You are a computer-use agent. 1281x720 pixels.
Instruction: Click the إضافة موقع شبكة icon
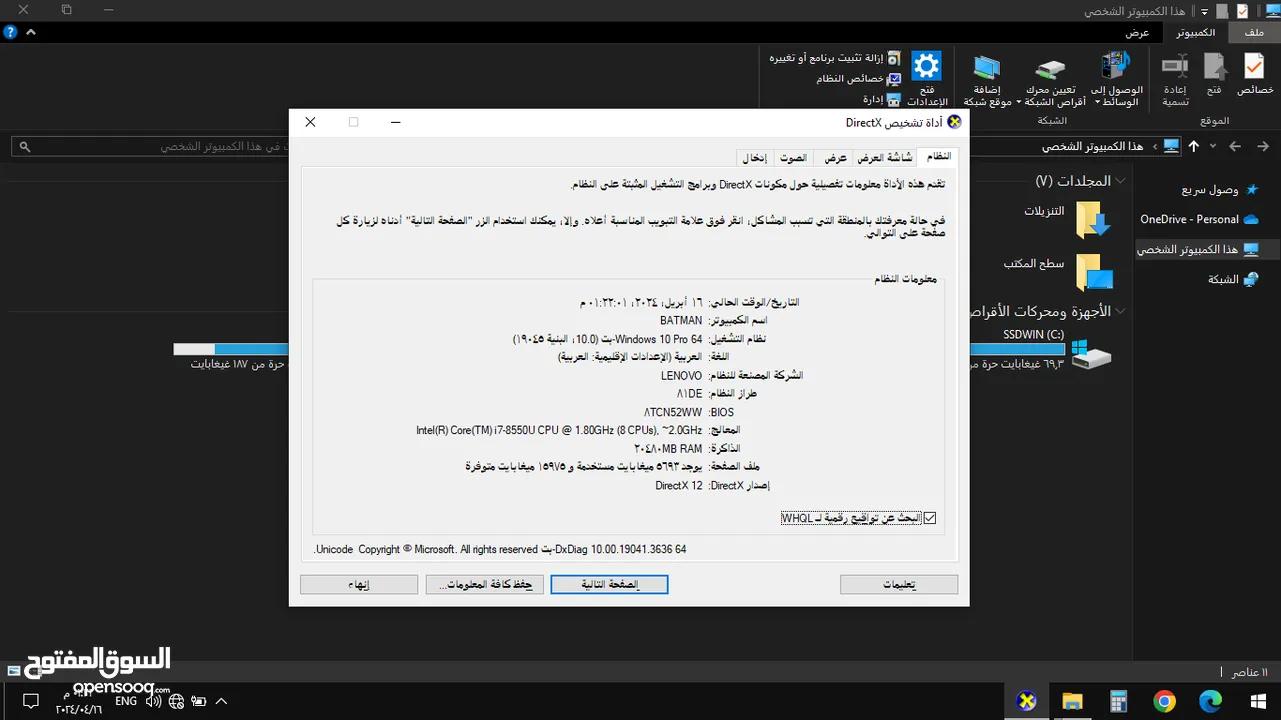point(986,80)
